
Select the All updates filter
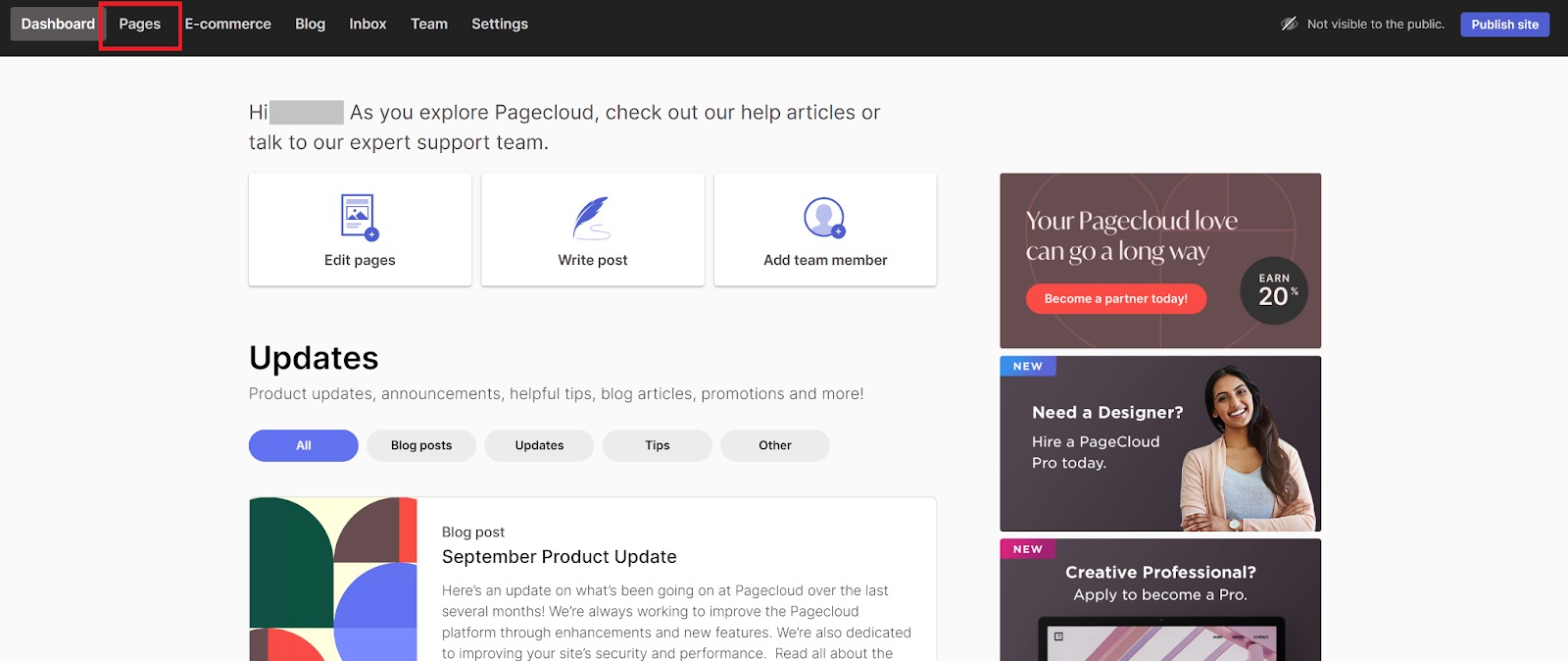[304, 445]
